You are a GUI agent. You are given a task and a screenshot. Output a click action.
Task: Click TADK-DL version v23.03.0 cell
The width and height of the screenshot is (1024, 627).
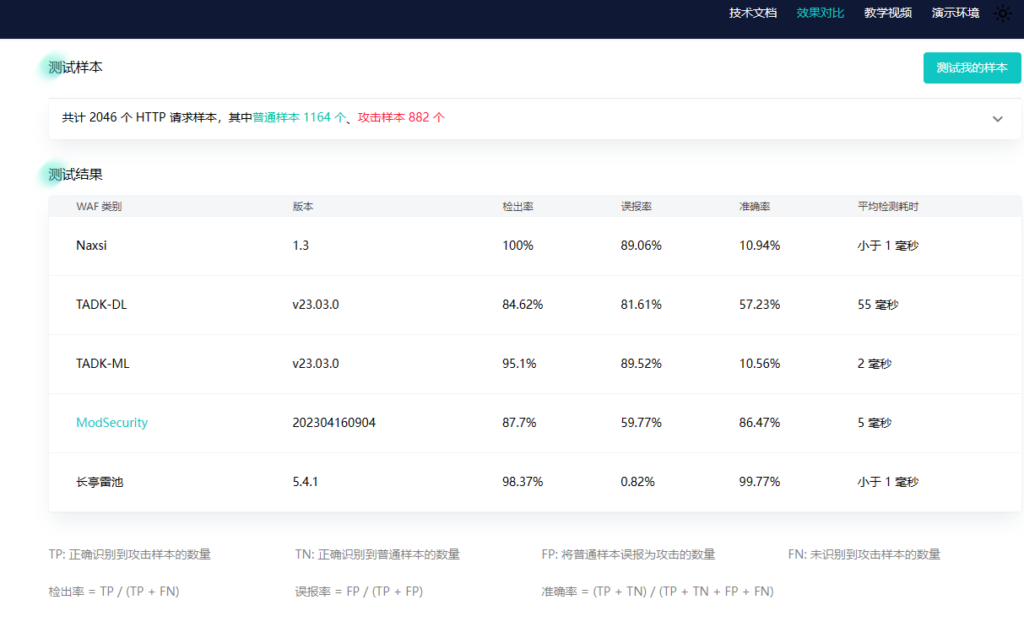coord(315,304)
